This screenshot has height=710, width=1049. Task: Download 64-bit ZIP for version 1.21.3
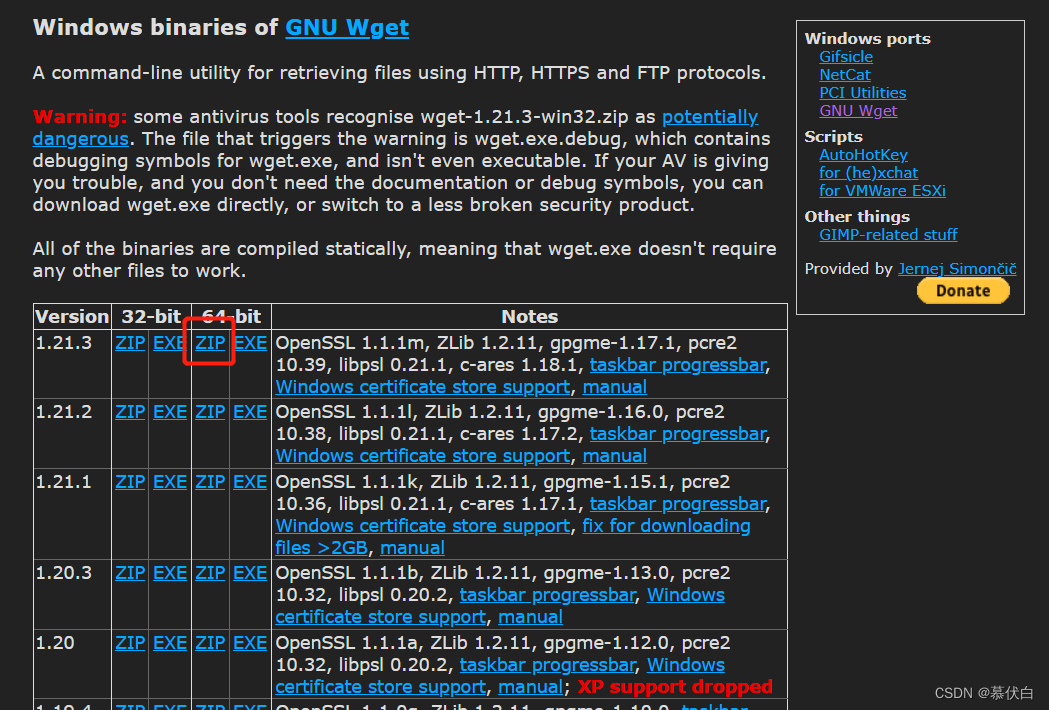click(210, 343)
